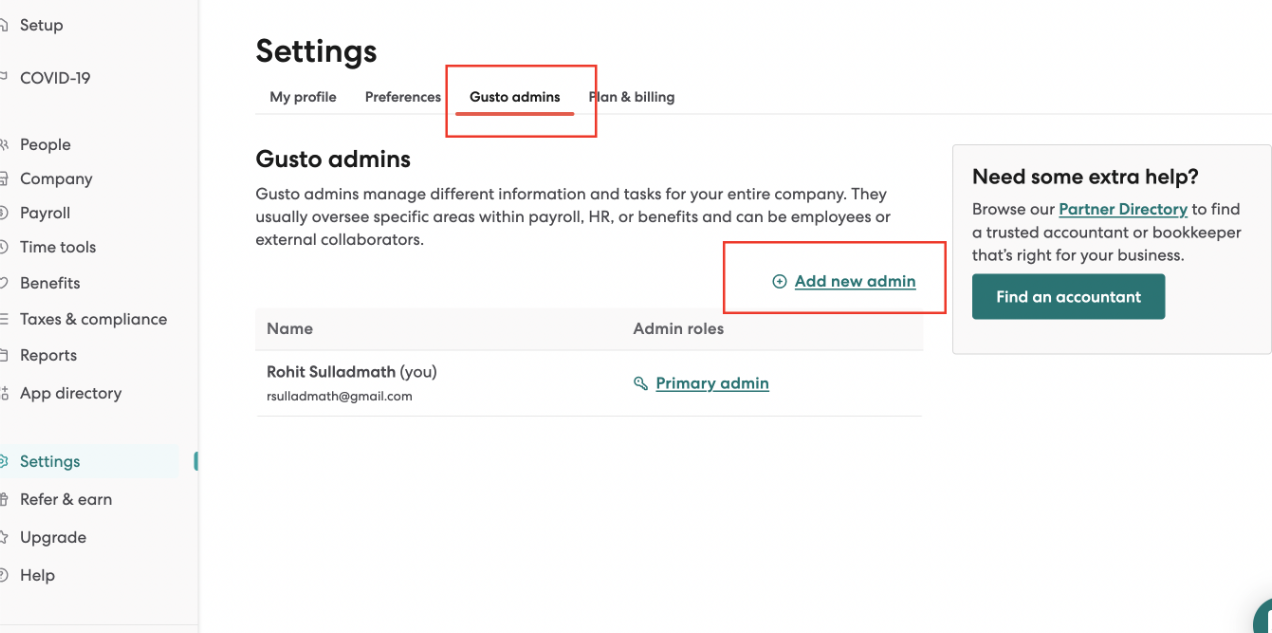The image size is (1272, 633).
Task: Switch to the Plan & billing tab
Action: (632, 97)
